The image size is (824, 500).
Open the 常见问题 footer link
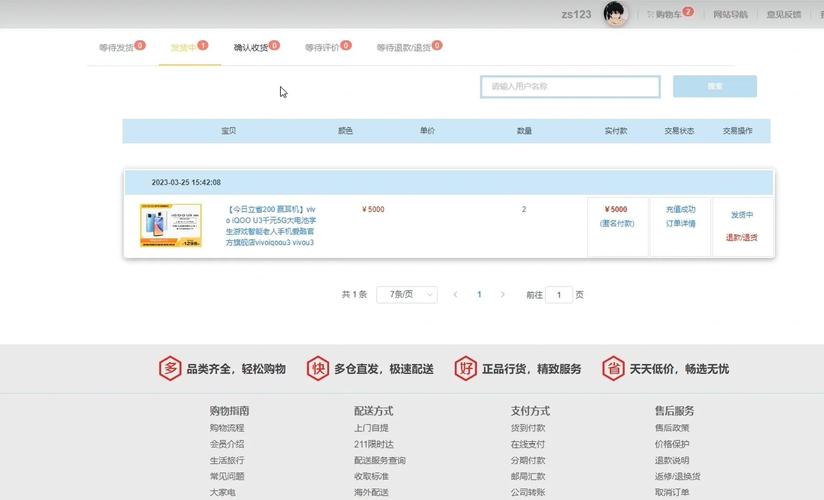[x=227, y=476]
